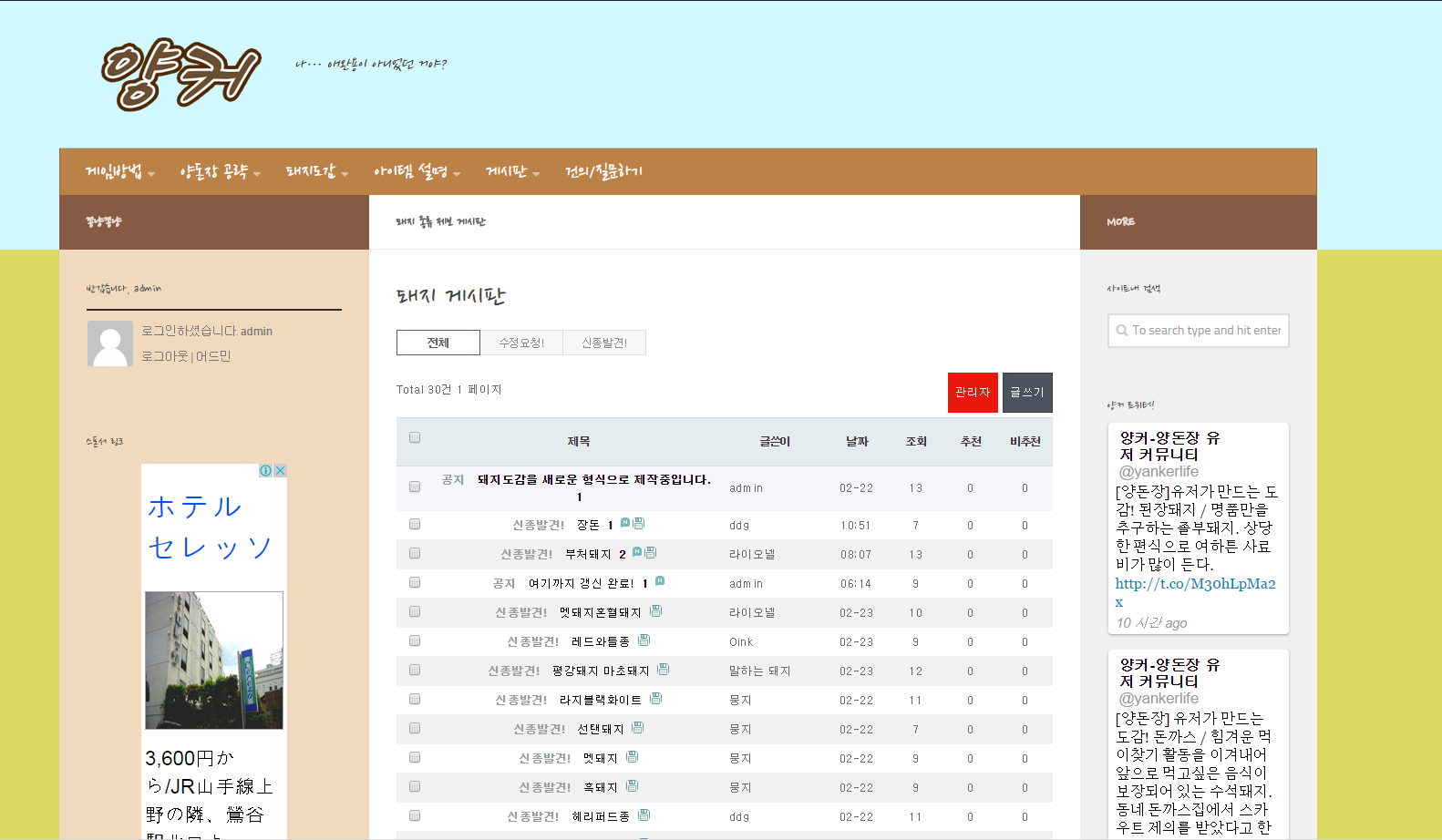1442x840 pixels.
Task: Expand the 아이템 설명 menu
Action: coord(417,172)
